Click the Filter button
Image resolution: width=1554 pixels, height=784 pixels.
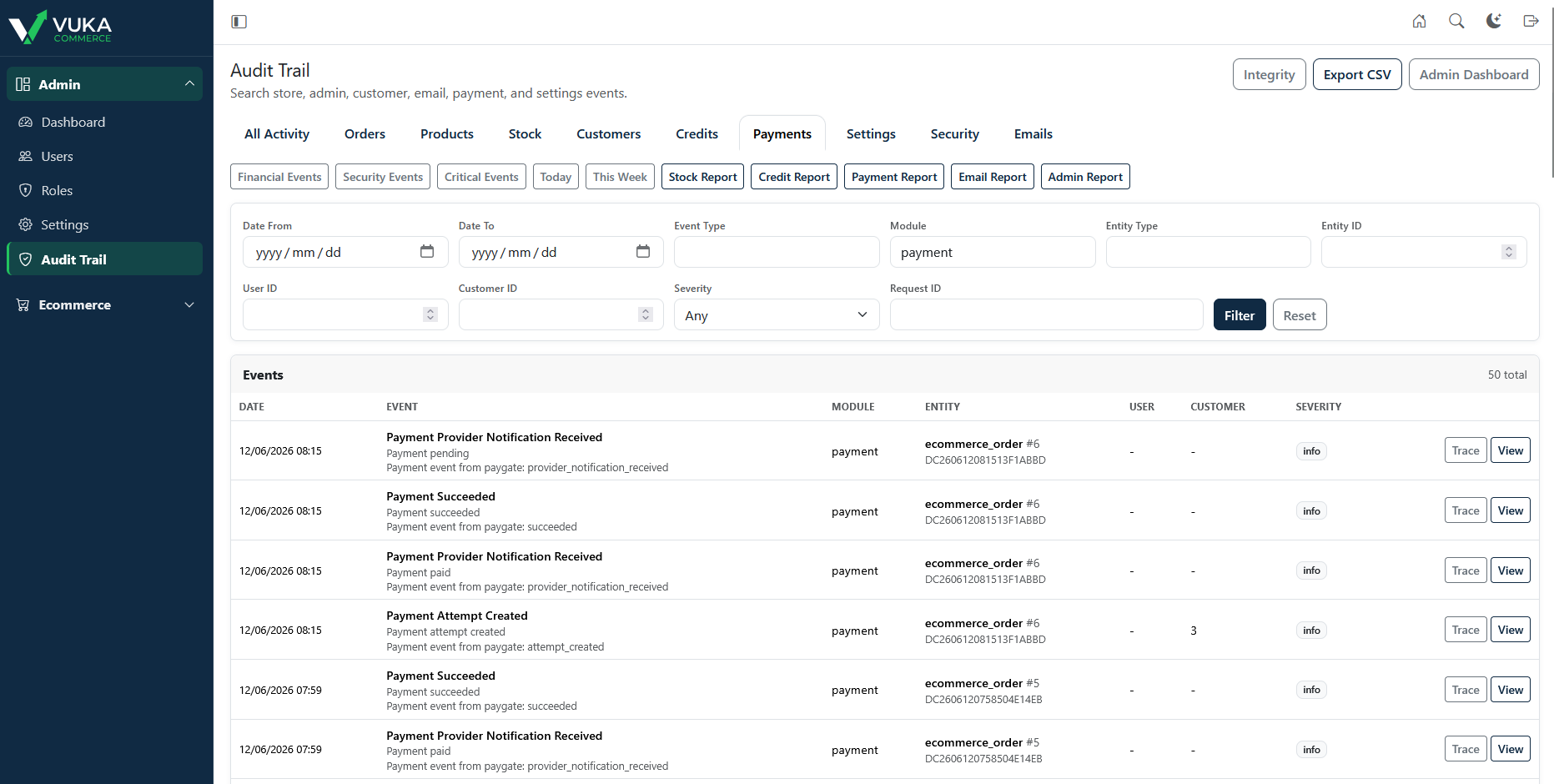tap(1240, 314)
